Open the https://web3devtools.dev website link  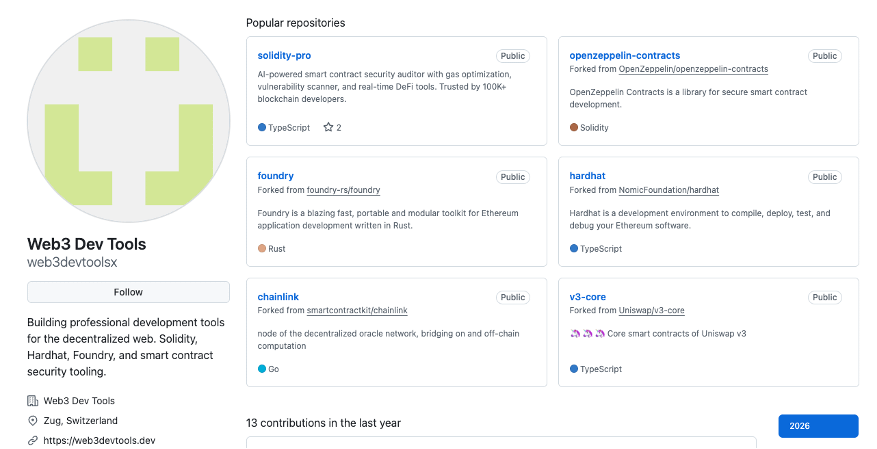point(100,441)
